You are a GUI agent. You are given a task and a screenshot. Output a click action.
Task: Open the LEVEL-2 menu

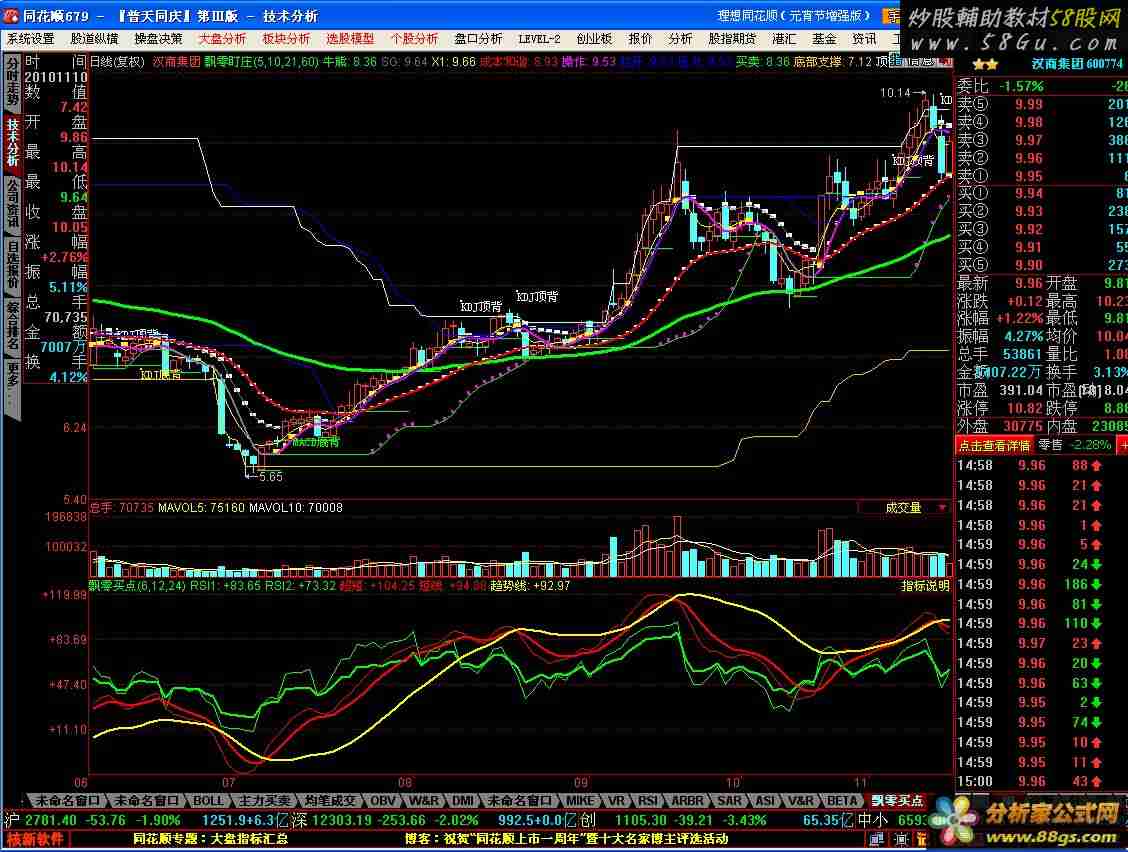539,39
